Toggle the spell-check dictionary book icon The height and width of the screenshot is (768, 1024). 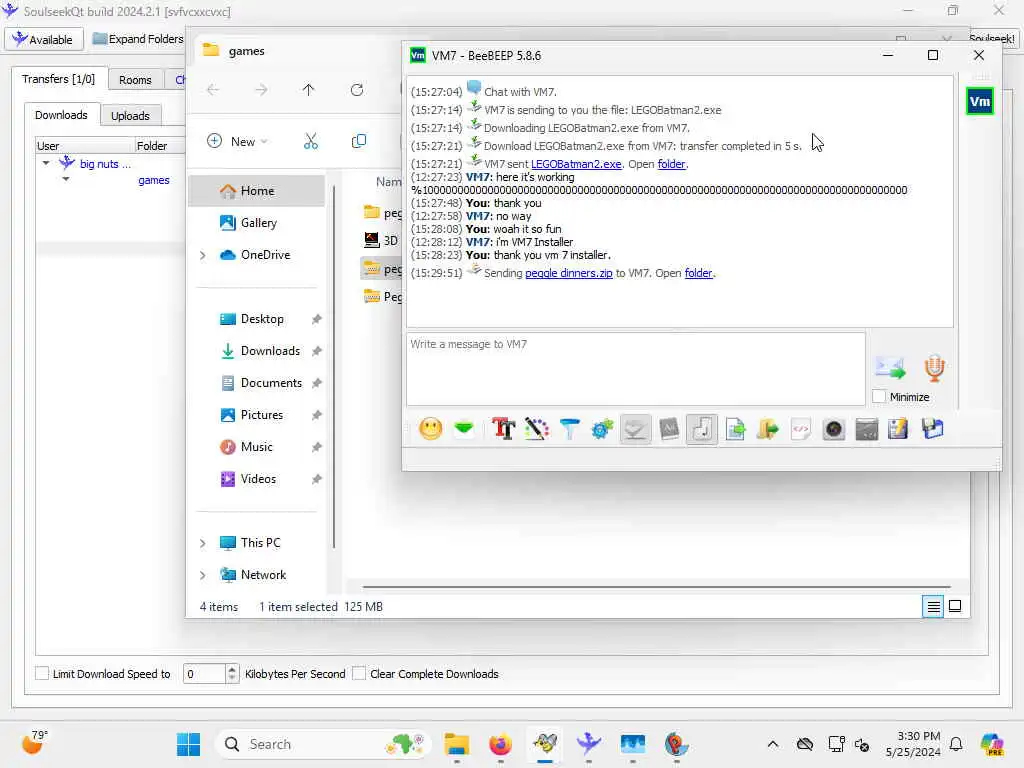click(669, 429)
